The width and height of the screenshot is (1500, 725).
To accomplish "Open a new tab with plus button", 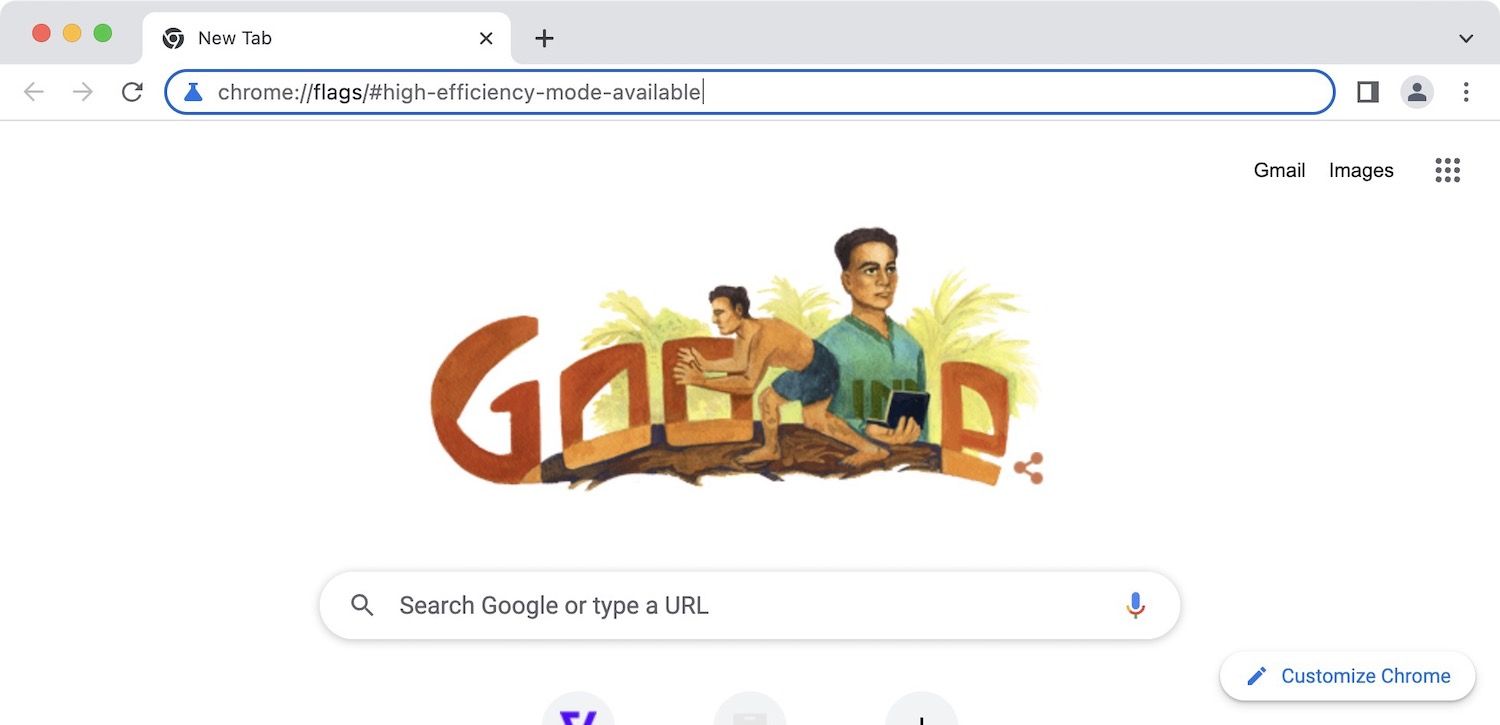I will tap(544, 38).
